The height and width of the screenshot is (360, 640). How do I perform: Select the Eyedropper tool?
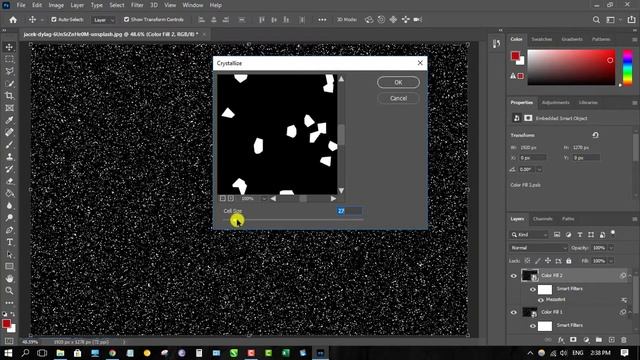[x=9, y=120]
